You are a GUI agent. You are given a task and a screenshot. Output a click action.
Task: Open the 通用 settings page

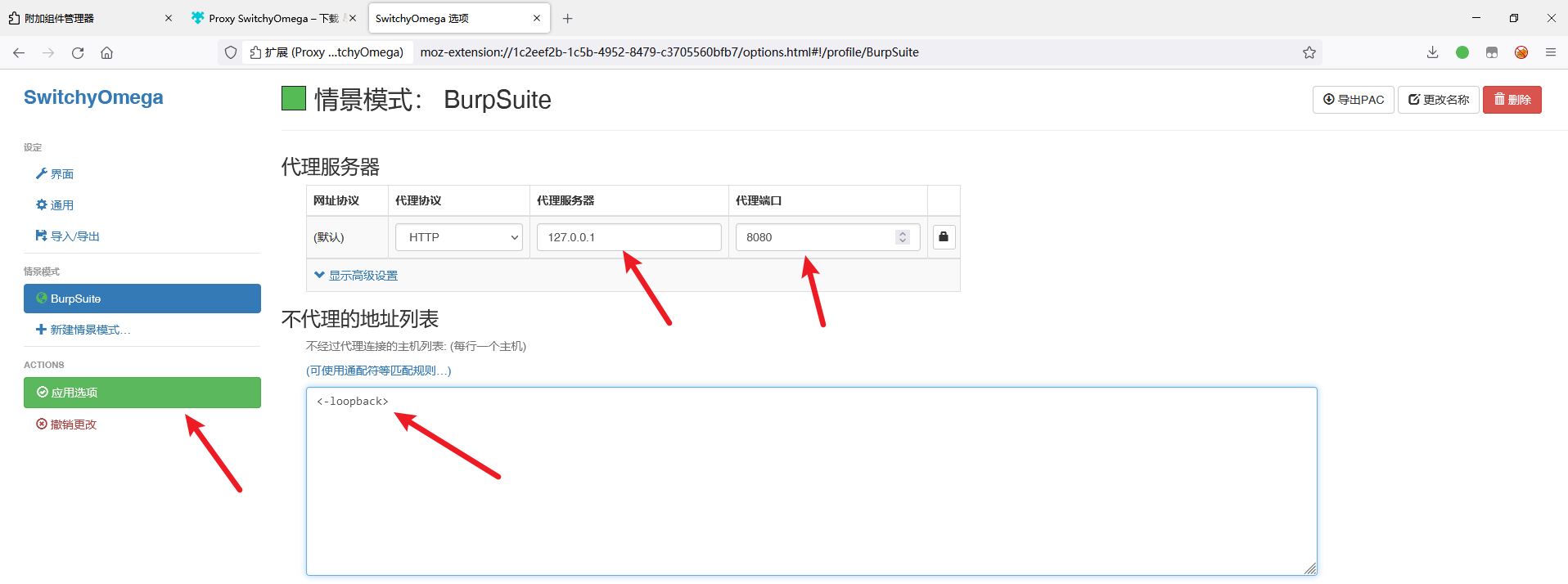click(55, 205)
